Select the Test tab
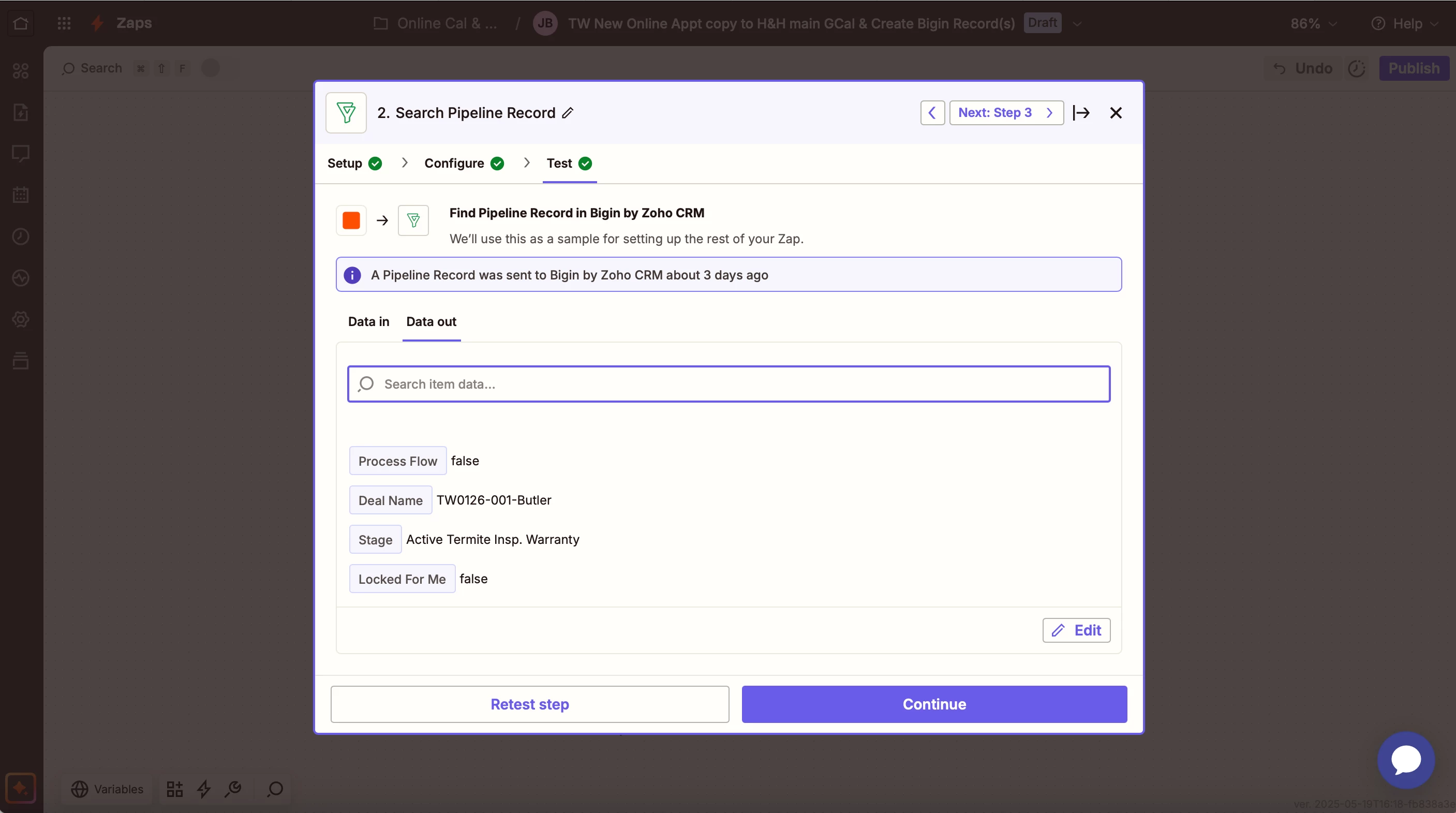The height and width of the screenshot is (813, 1456). pos(569,164)
